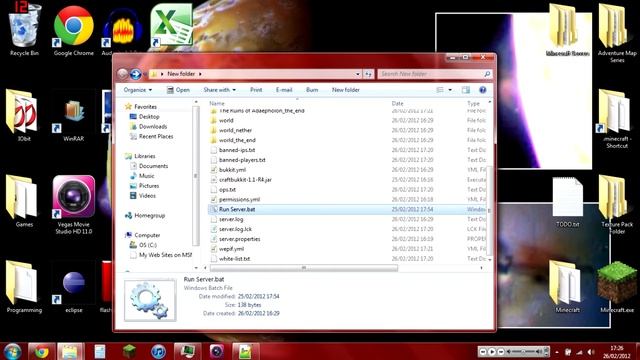Open the TODO.txt file on desktop
The image size is (640, 360).
(567, 202)
